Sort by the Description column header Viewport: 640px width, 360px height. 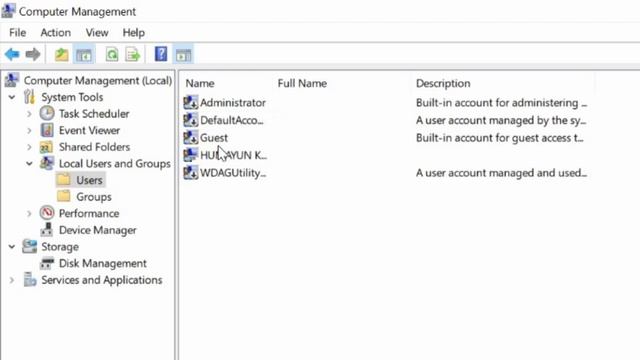pyautogui.click(x=443, y=83)
